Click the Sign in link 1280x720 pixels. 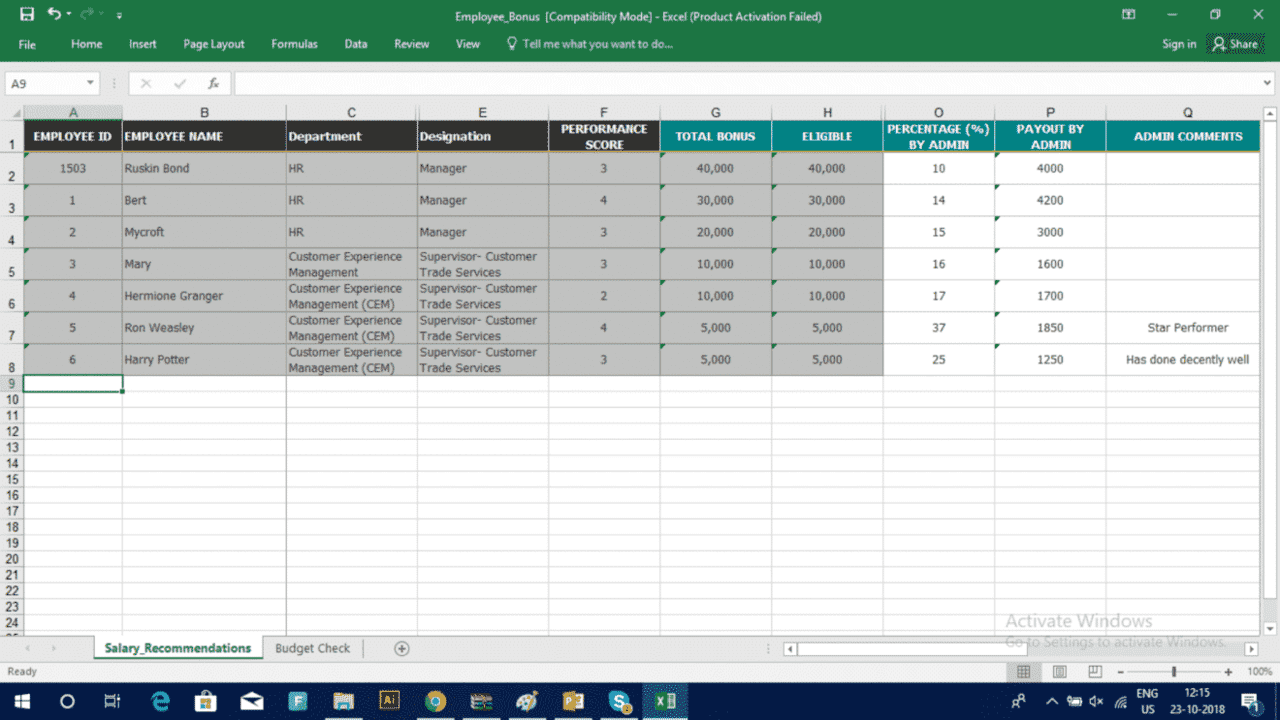(x=1179, y=44)
